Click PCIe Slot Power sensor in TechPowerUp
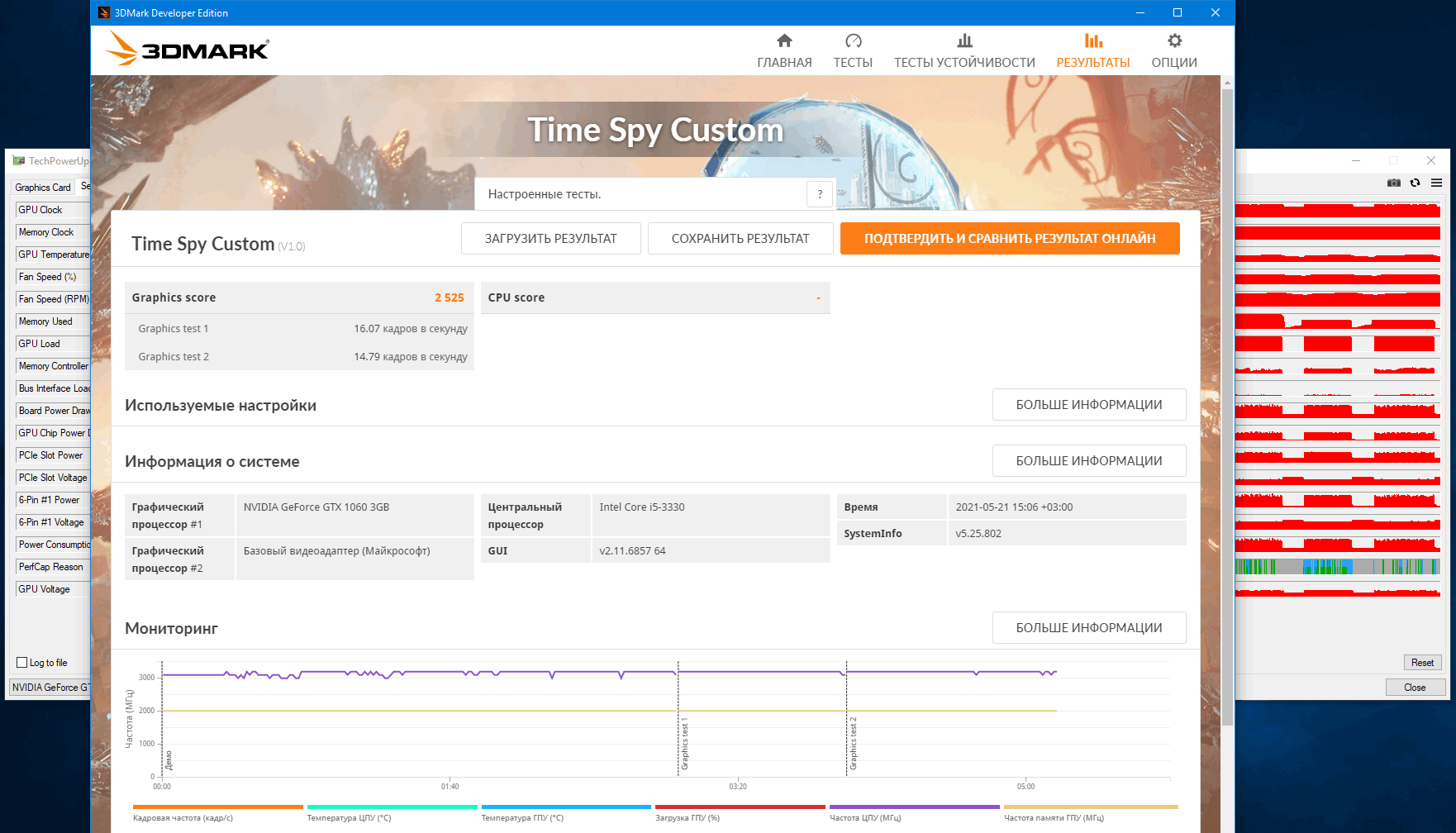The height and width of the screenshot is (833, 1456). 54,455
